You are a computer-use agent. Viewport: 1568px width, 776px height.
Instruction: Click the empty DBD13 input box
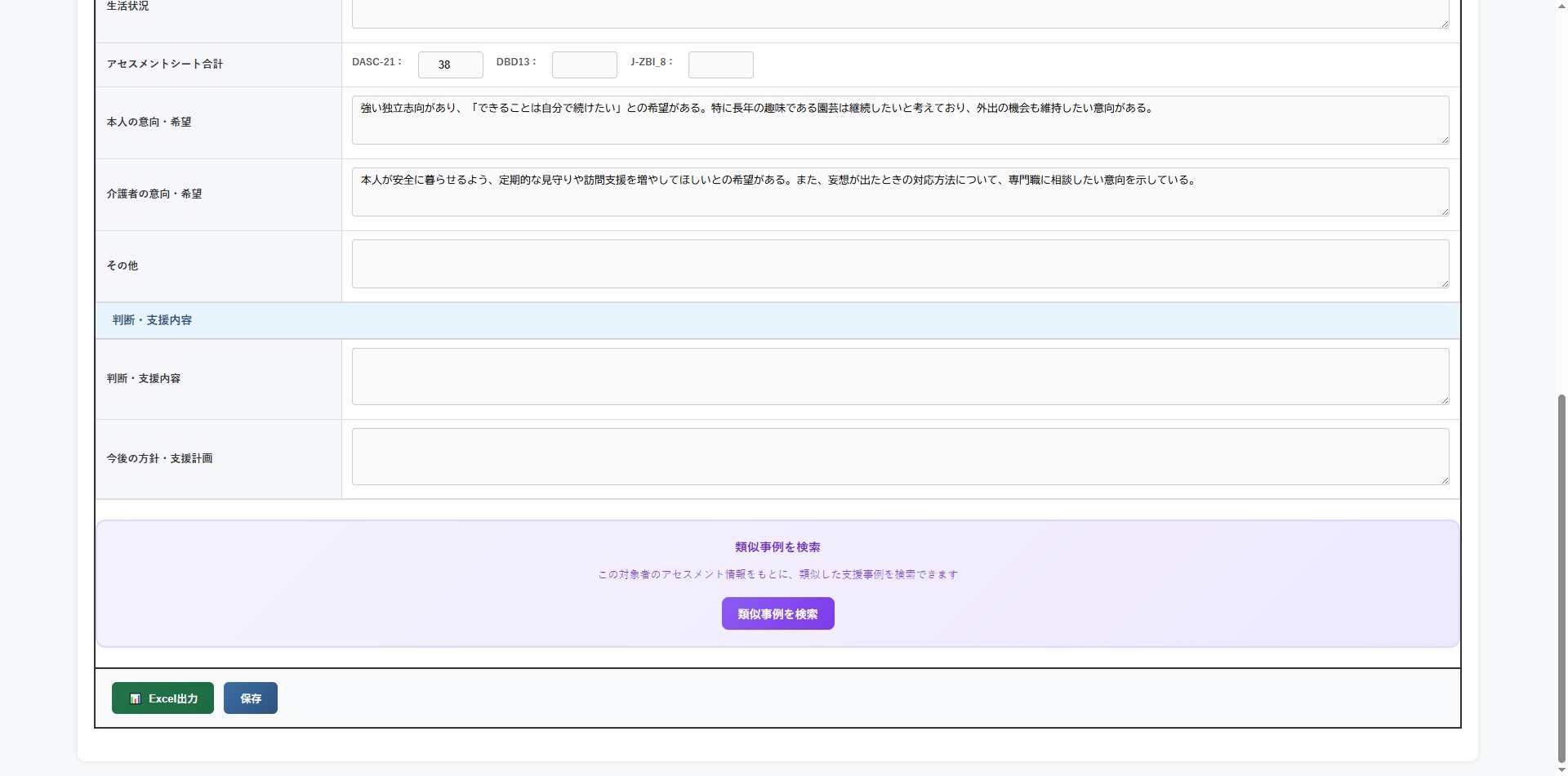584,65
